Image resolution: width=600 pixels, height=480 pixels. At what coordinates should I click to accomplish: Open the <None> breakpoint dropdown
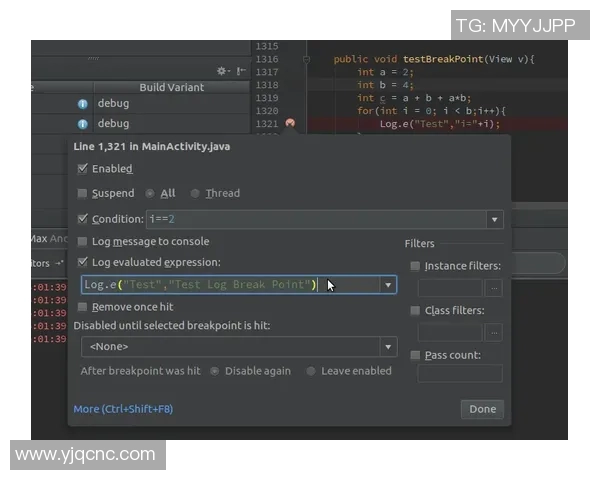(x=388, y=347)
